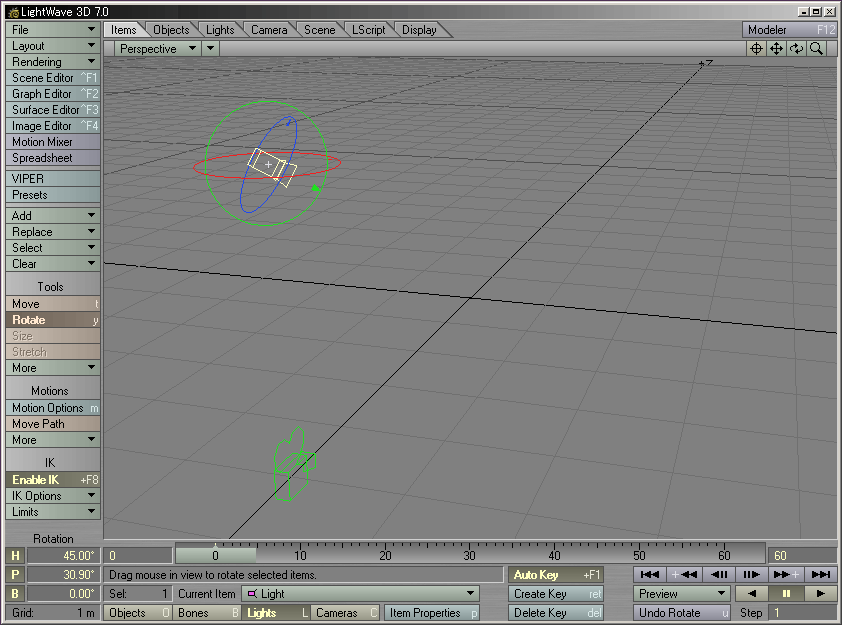The width and height of the screenshot is (842, 625).
Task: Enable the Auto Key toggle
Action: click(555, 574)
